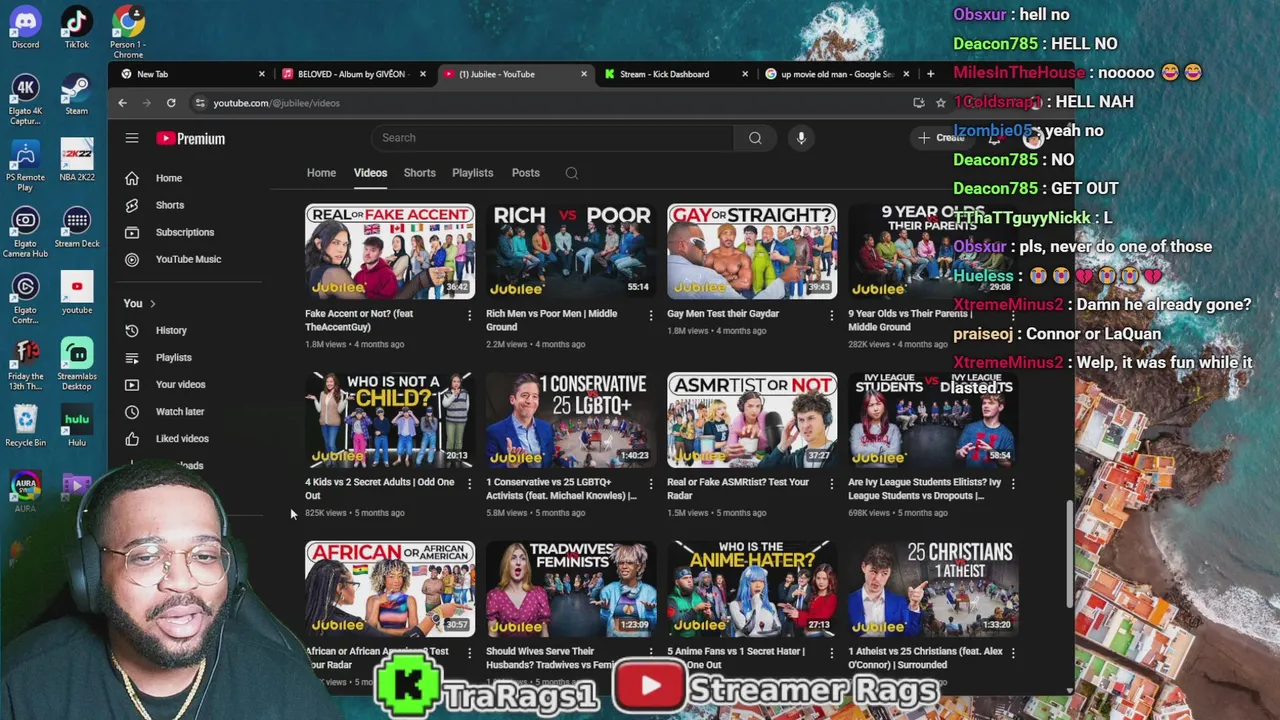
Task: Open the Chrome Person 1 desktop shortcut
Action: click(x=127, y=32)
